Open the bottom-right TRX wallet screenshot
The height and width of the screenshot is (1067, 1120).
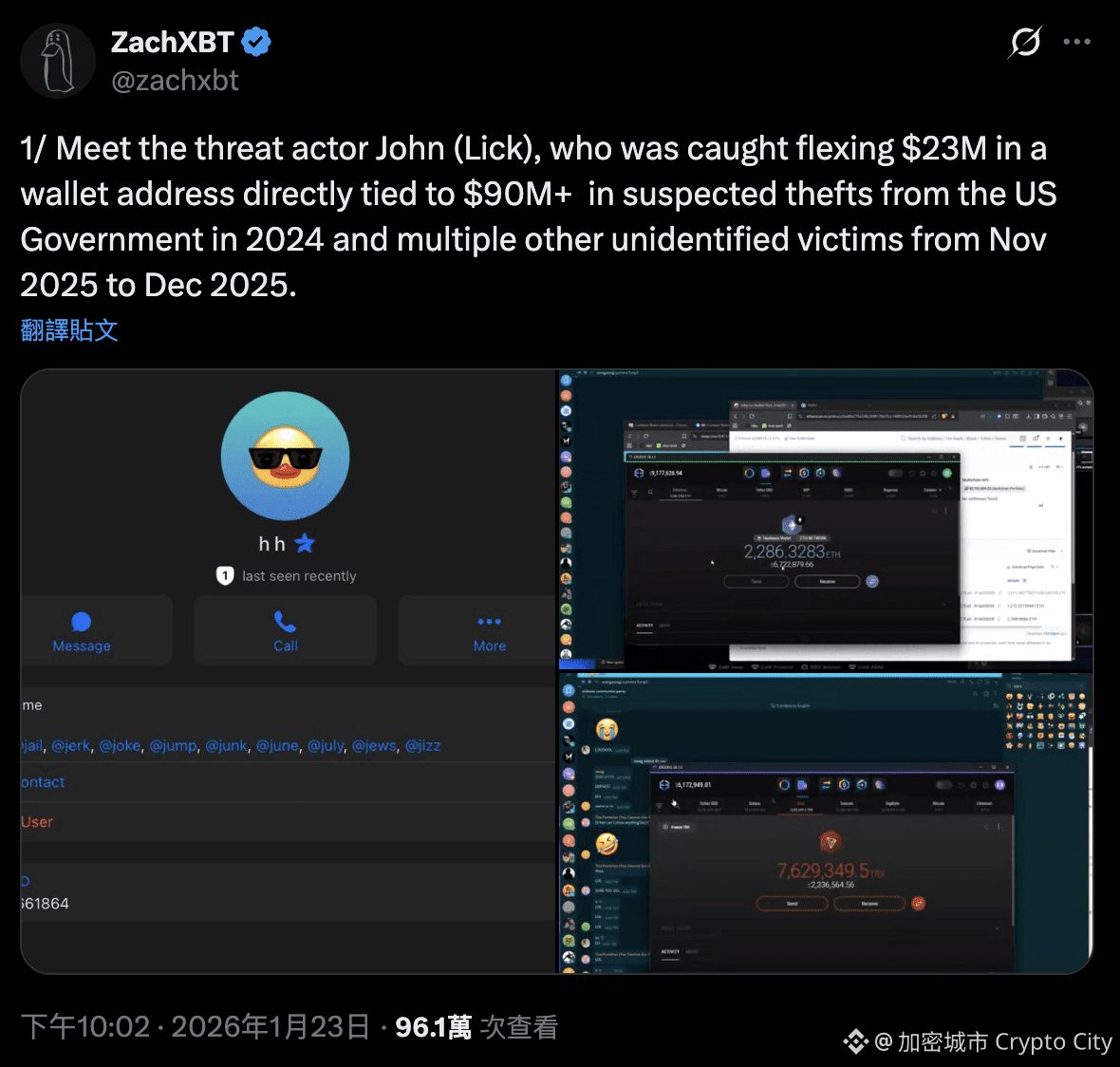826,823
